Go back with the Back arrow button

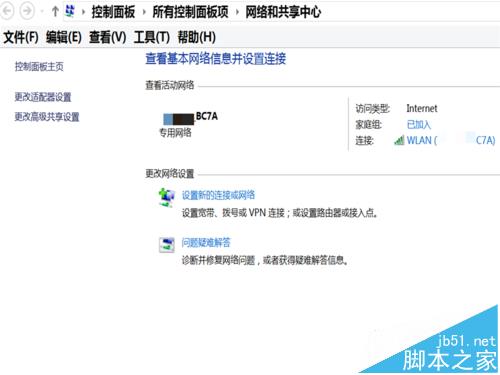point(7,11)
